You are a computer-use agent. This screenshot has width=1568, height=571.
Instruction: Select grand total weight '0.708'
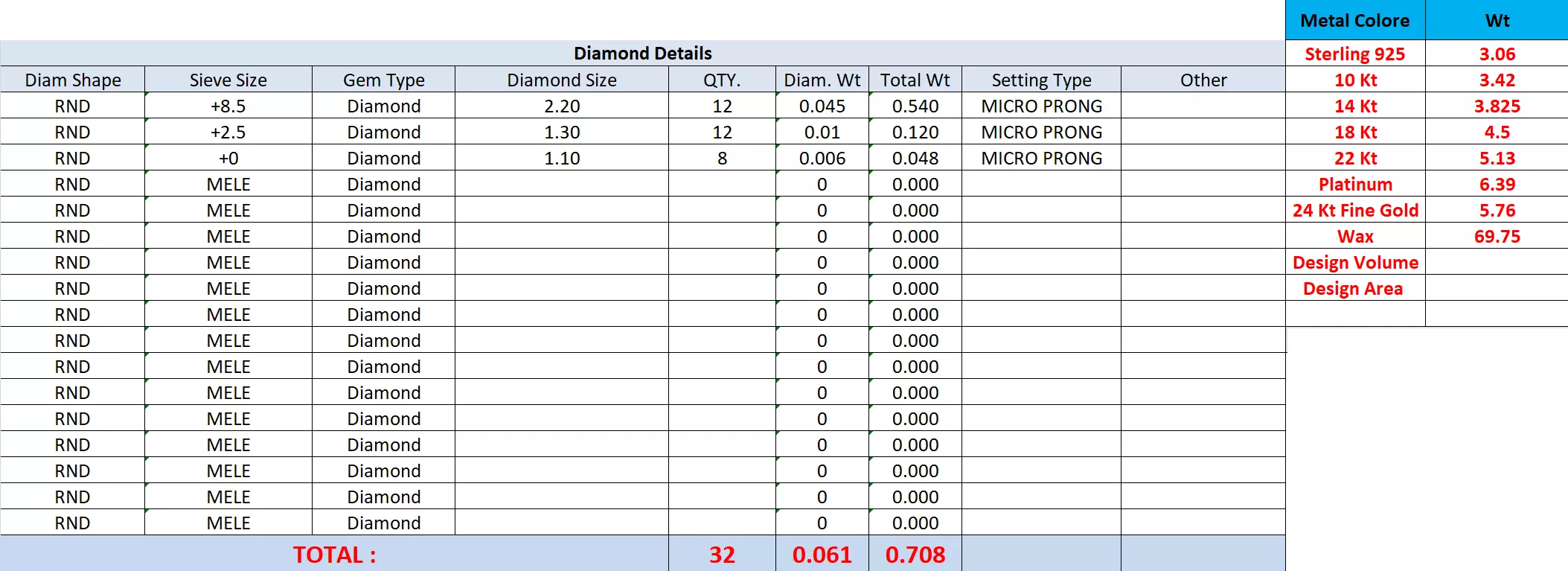click(x=915, y=554)
